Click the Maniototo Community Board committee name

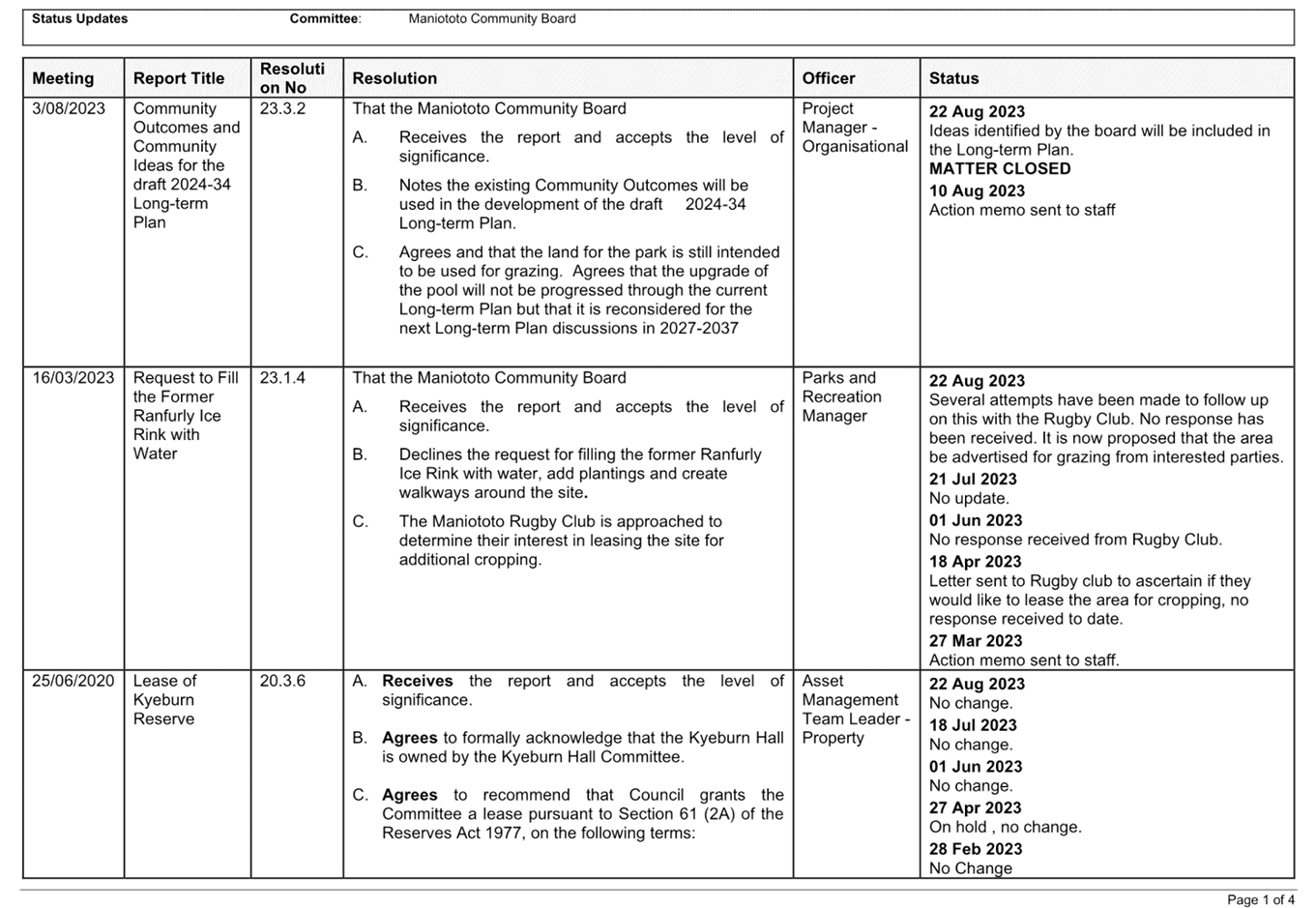pos(491,18)
